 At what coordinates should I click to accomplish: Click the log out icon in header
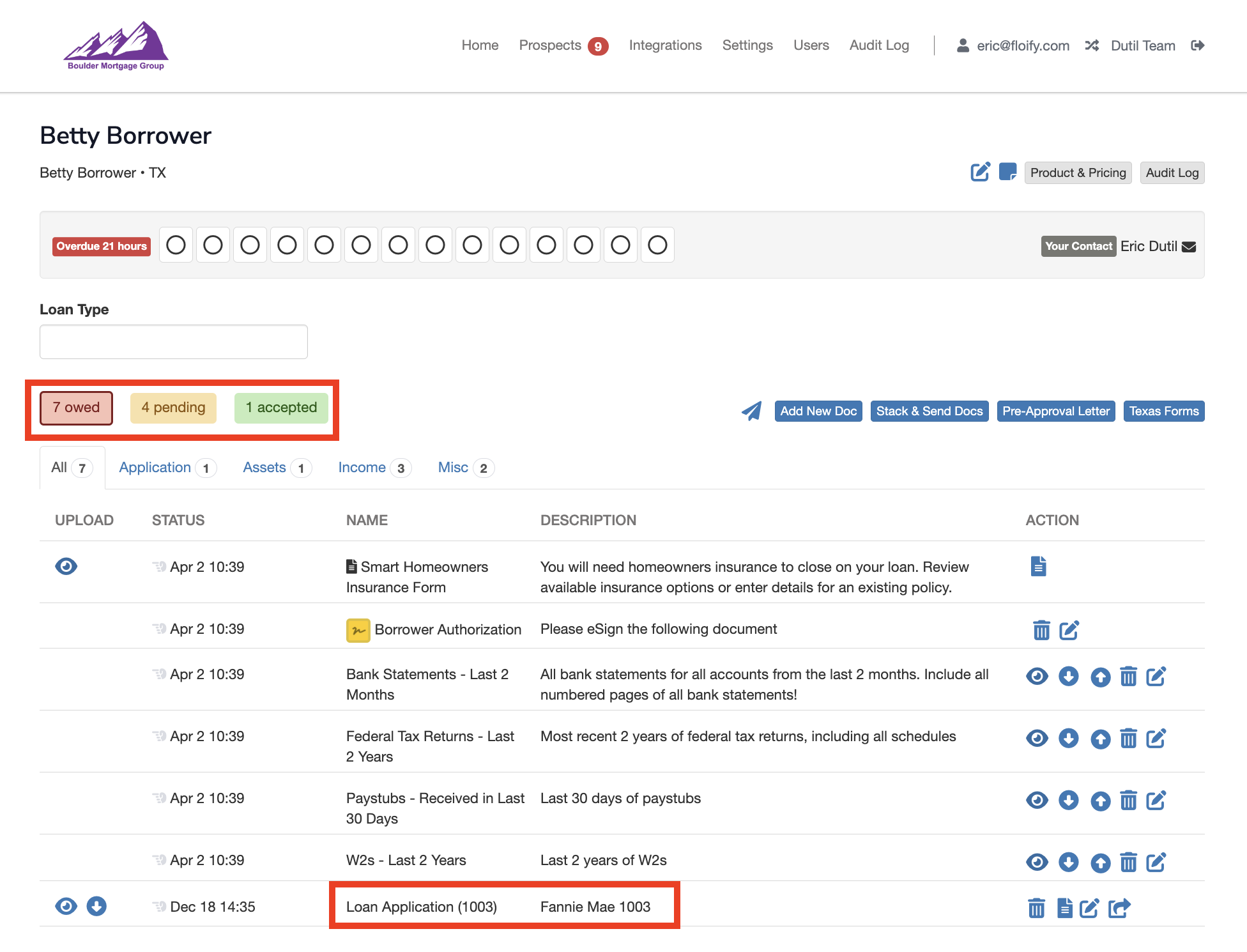pos(1198,45)
